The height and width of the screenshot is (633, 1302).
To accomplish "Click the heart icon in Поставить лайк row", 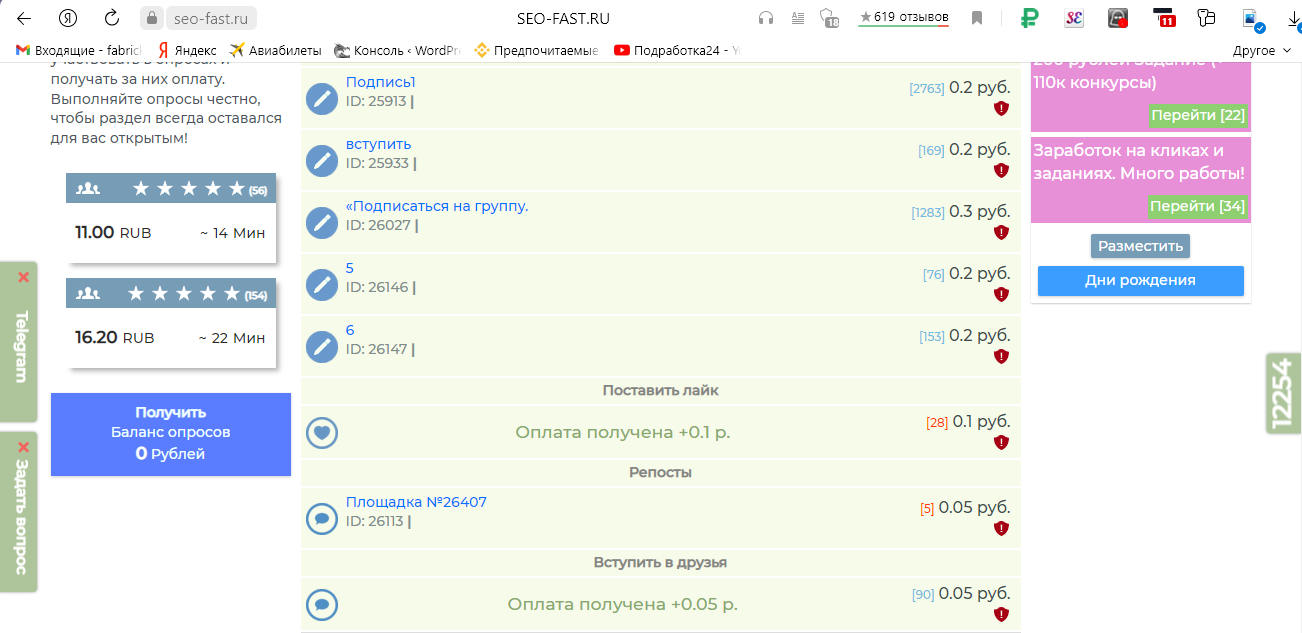I will tap(322, 433).
